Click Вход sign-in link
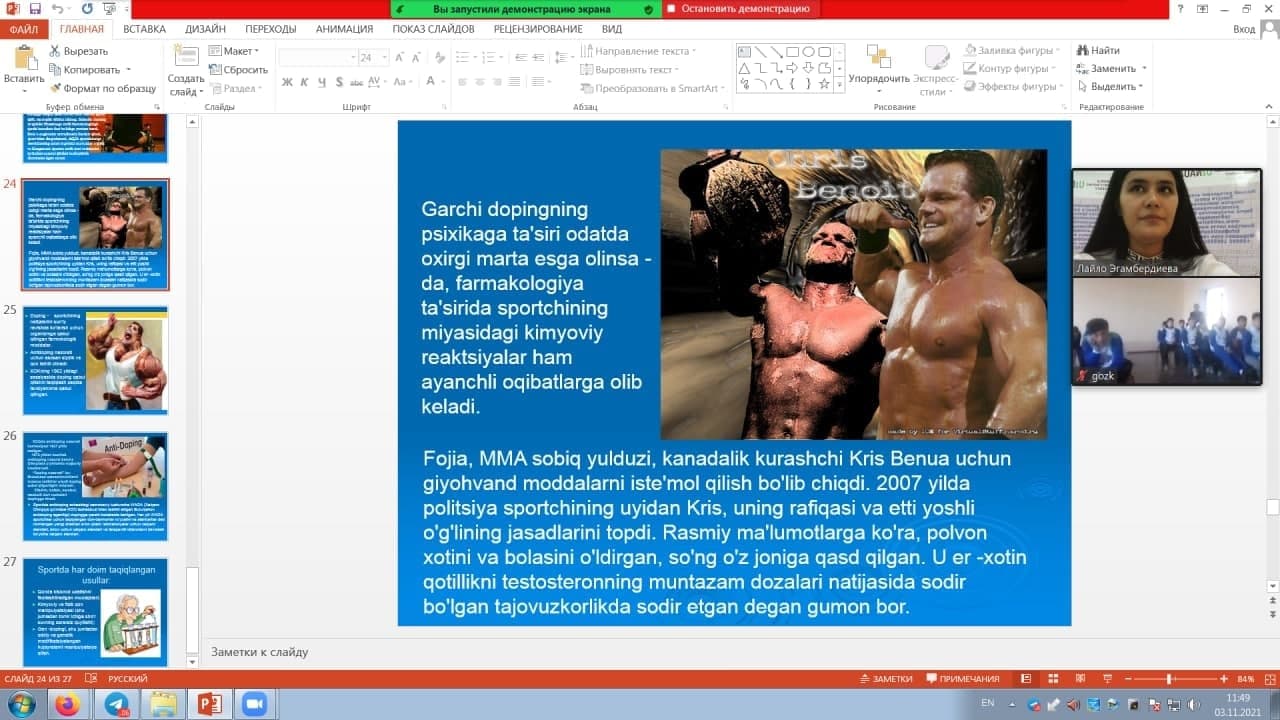The image size is (1280, 720). 1244,29
